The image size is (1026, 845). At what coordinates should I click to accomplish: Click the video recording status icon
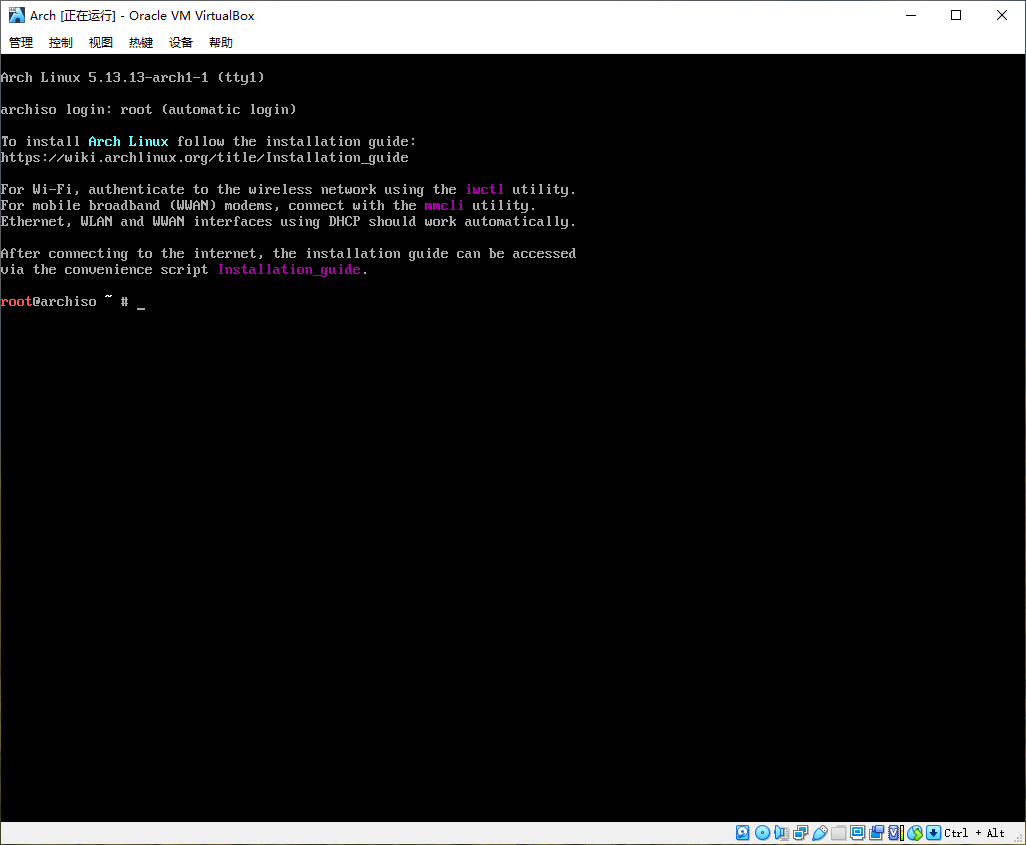[876, 832]
